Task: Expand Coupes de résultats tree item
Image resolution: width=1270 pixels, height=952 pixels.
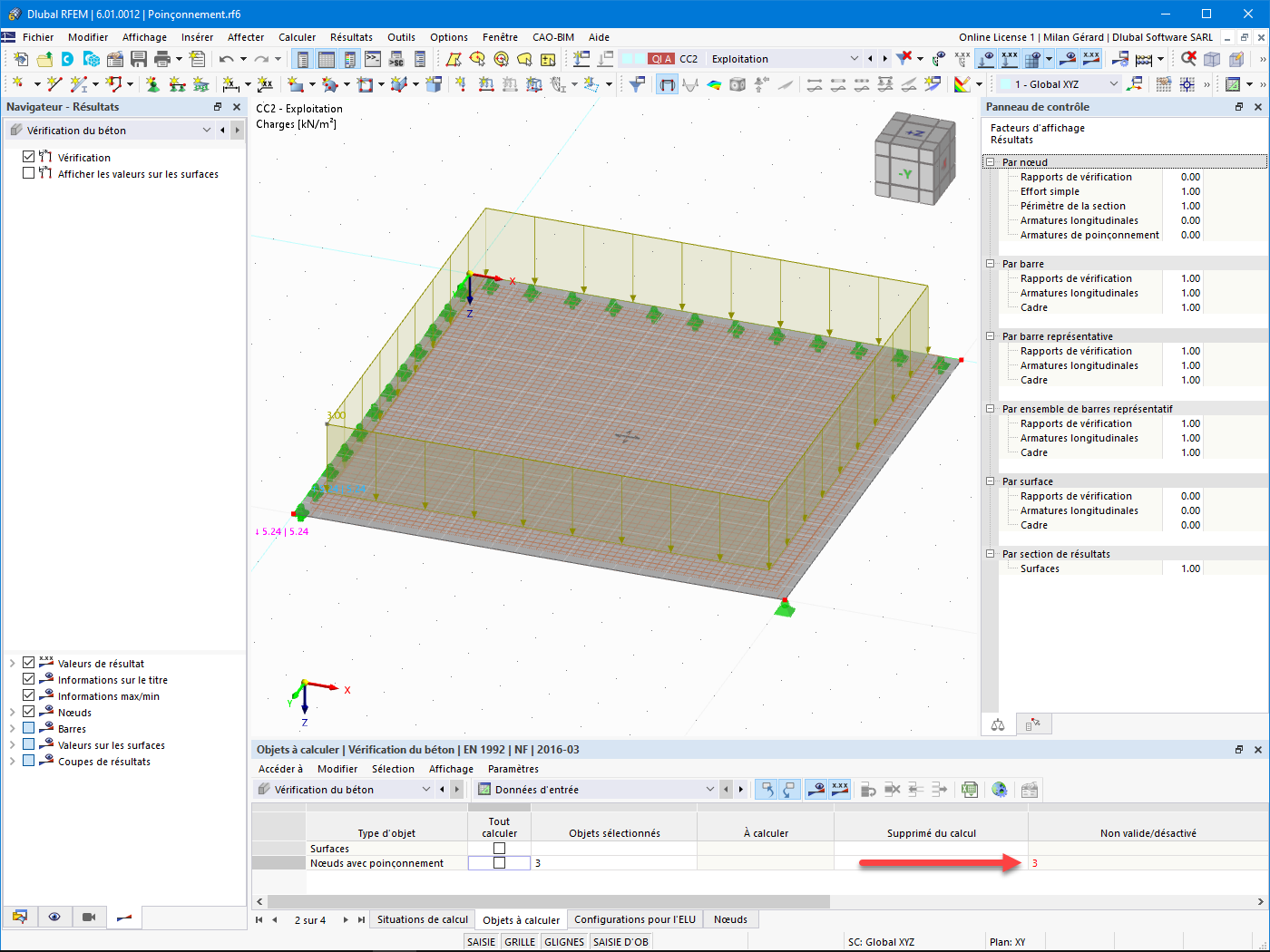Action: point(12,761)
